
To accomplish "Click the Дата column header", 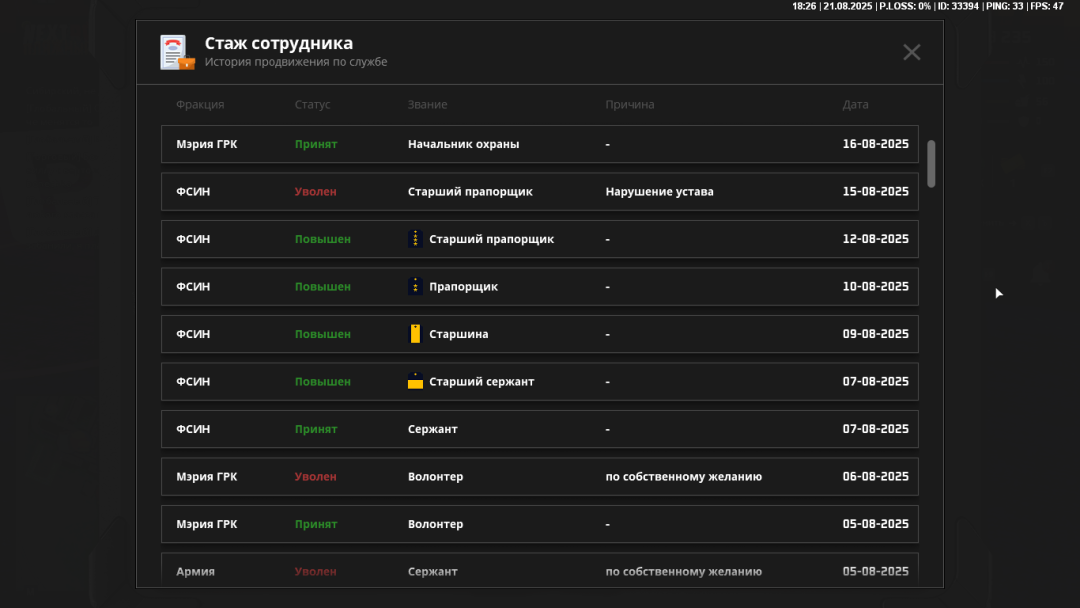I will coord(855,104).
